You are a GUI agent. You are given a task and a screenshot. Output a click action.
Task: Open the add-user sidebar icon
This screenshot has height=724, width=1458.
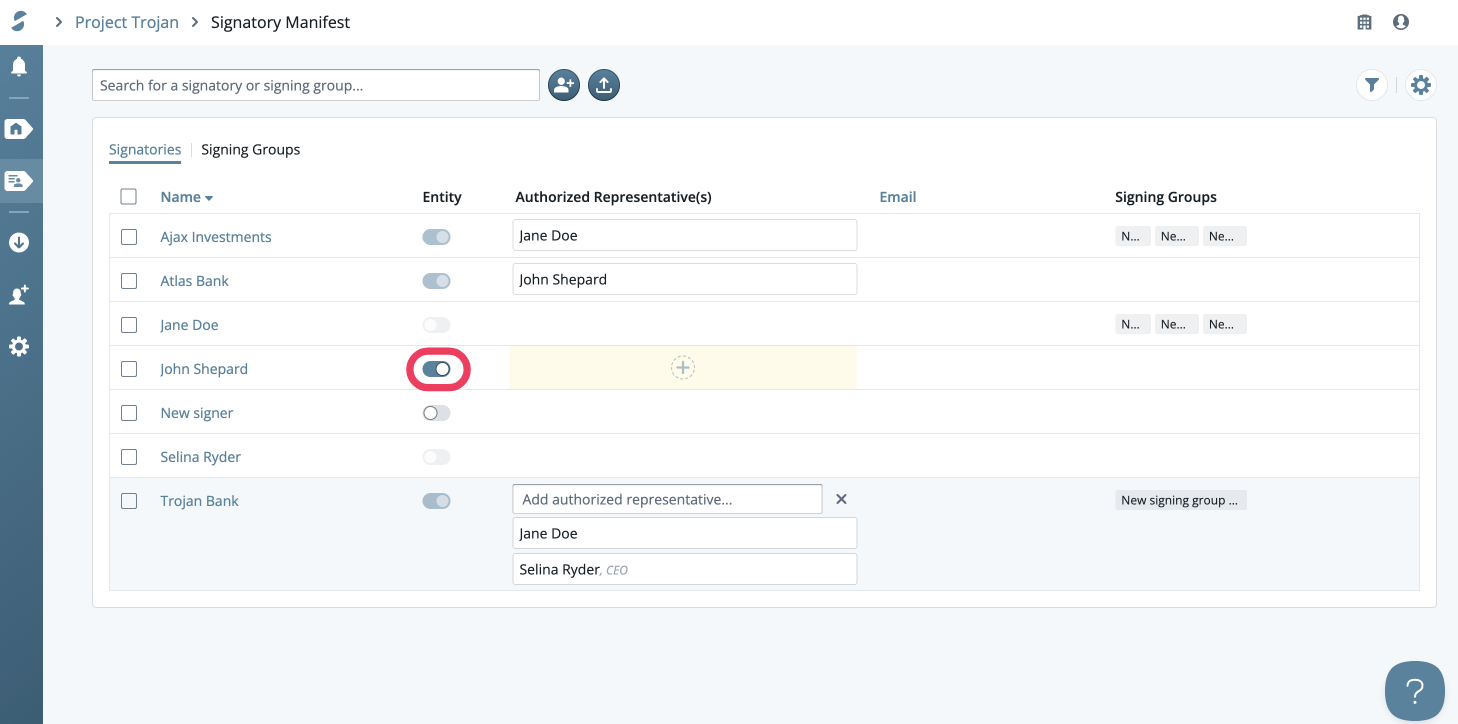click(19, 295)
